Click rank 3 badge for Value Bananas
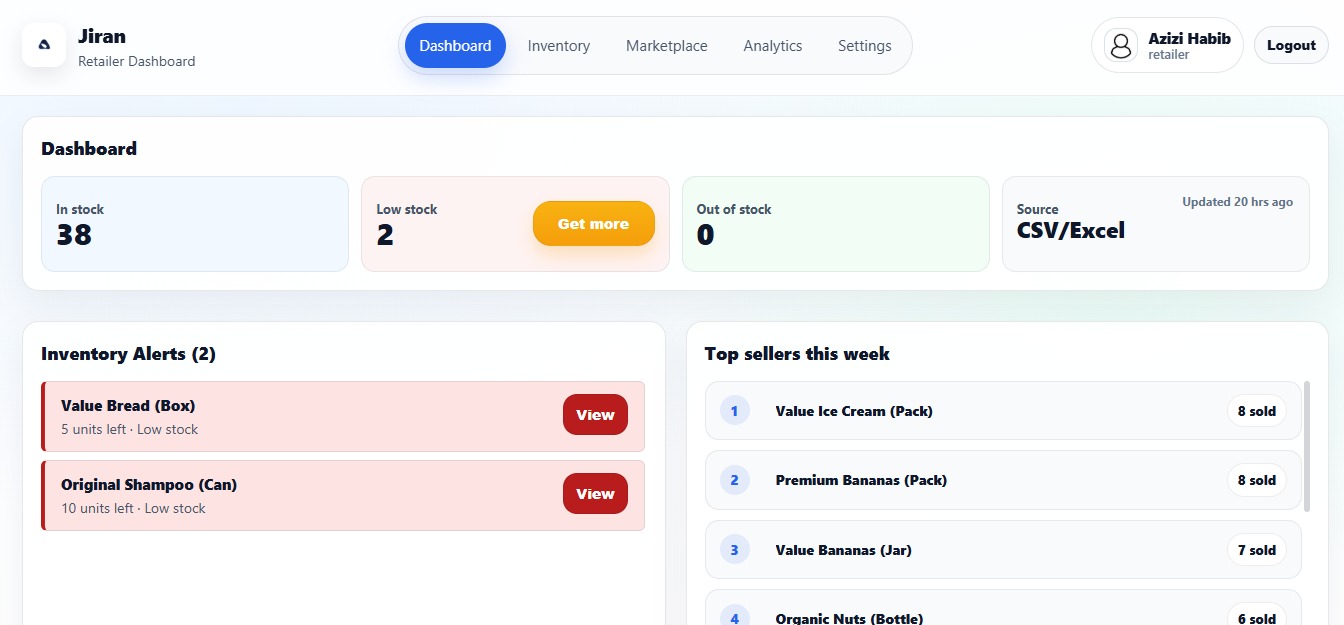 [734, 550]
